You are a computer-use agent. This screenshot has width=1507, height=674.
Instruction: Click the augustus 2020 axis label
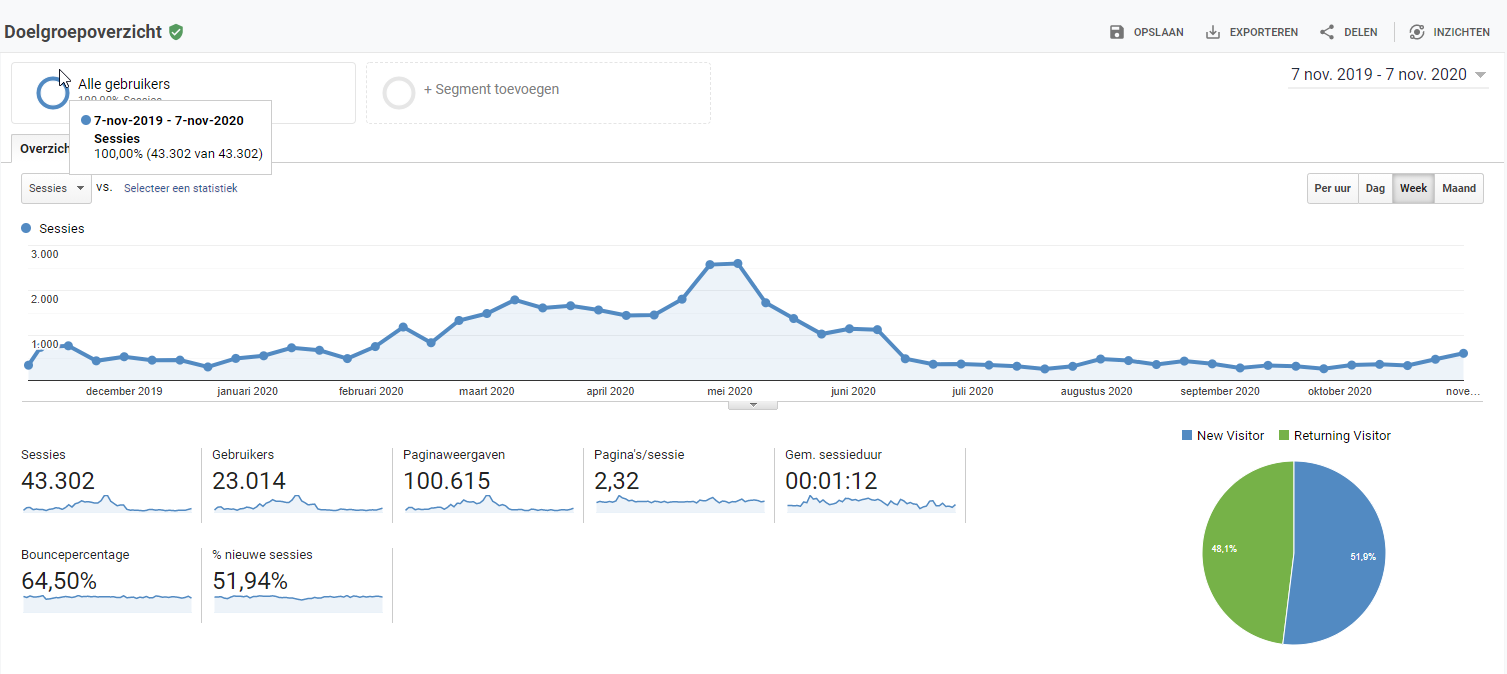(x=1097, y=392)
